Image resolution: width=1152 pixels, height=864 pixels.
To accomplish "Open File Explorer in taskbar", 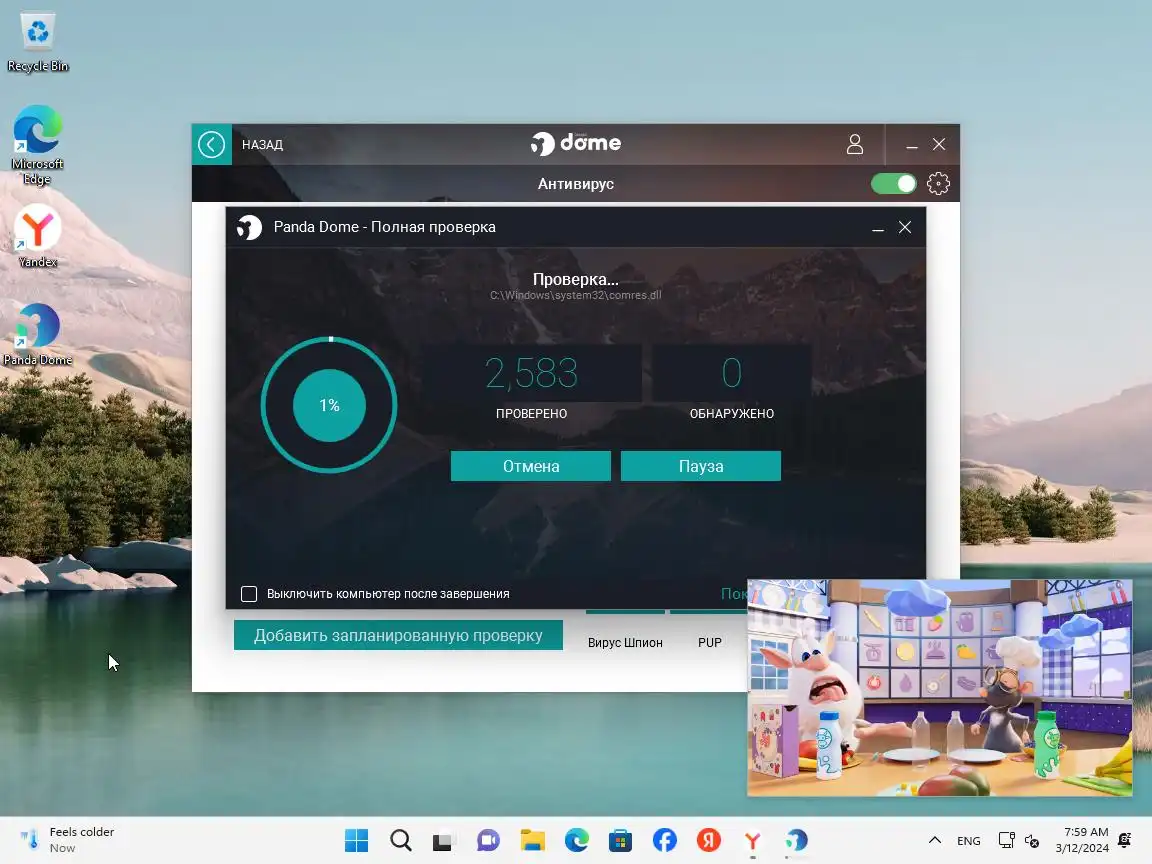I will [x=533, y=840].
